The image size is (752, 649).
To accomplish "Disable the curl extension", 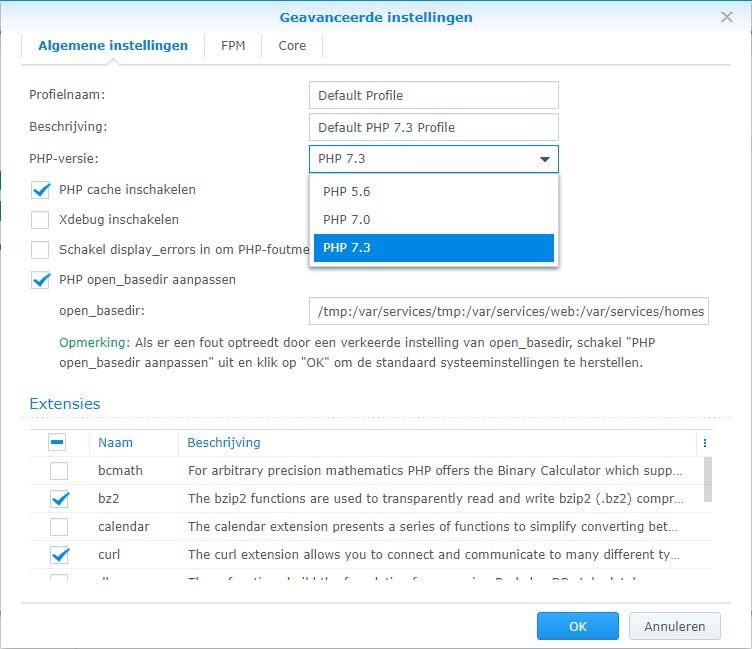I will pos(59,554).
